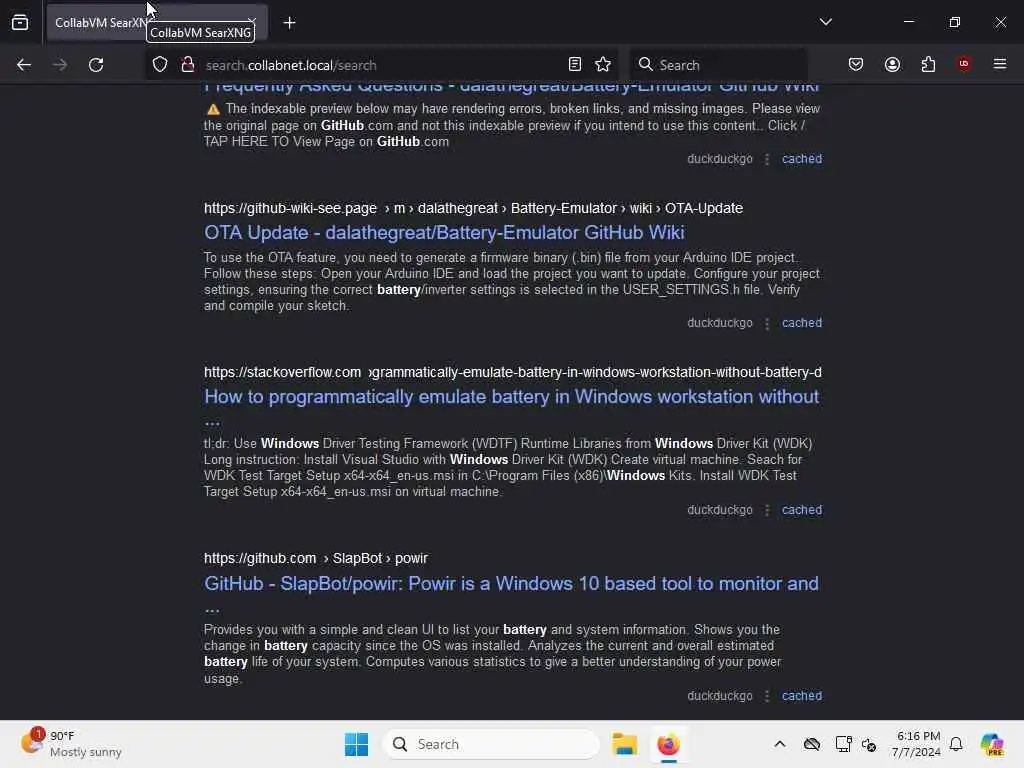
Task: Open cached link for OTA Update result
Action: 802,323
